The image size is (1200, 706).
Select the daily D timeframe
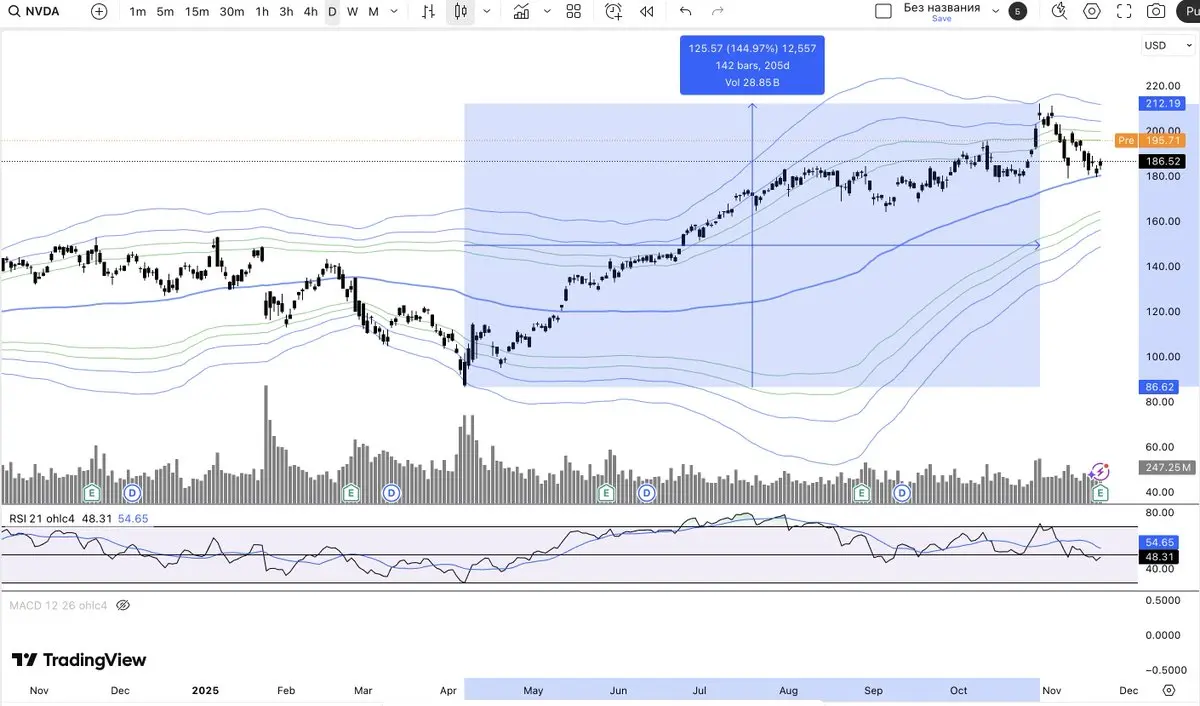(333, 12)
